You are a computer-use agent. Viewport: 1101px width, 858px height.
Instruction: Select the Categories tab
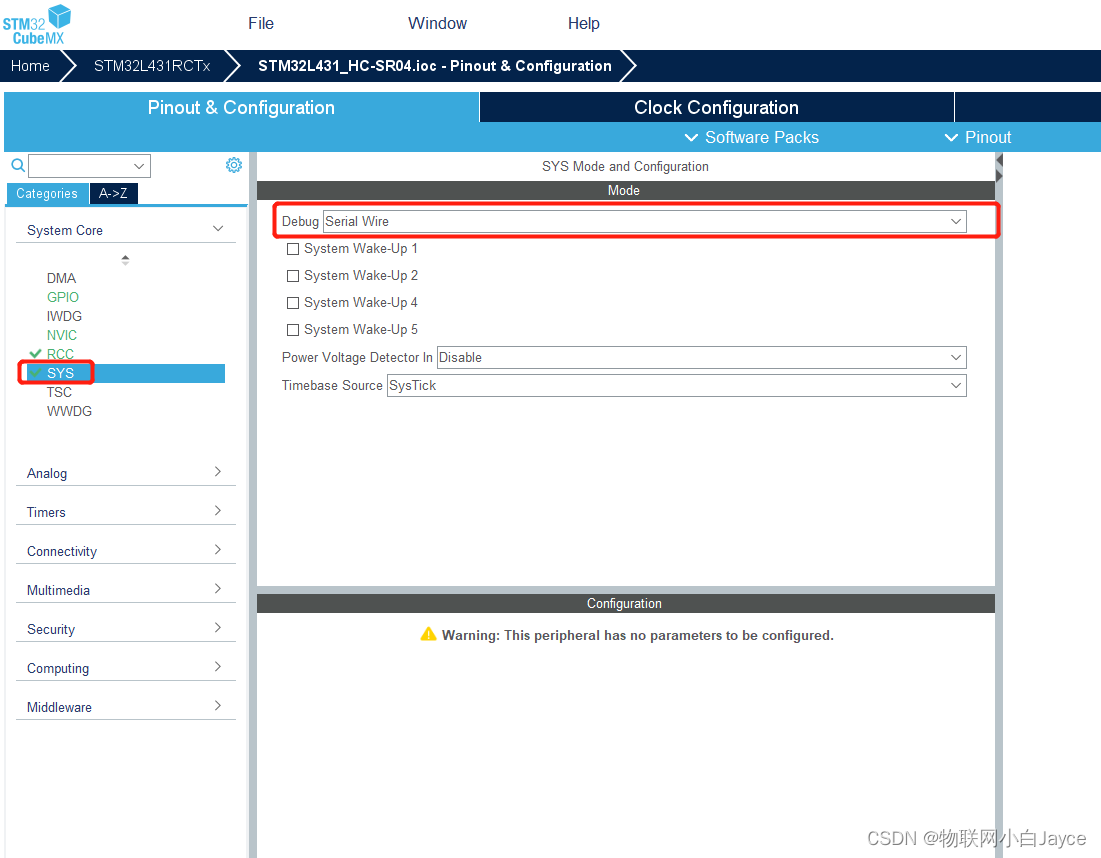pyautogui.click(x=47, y=193)
